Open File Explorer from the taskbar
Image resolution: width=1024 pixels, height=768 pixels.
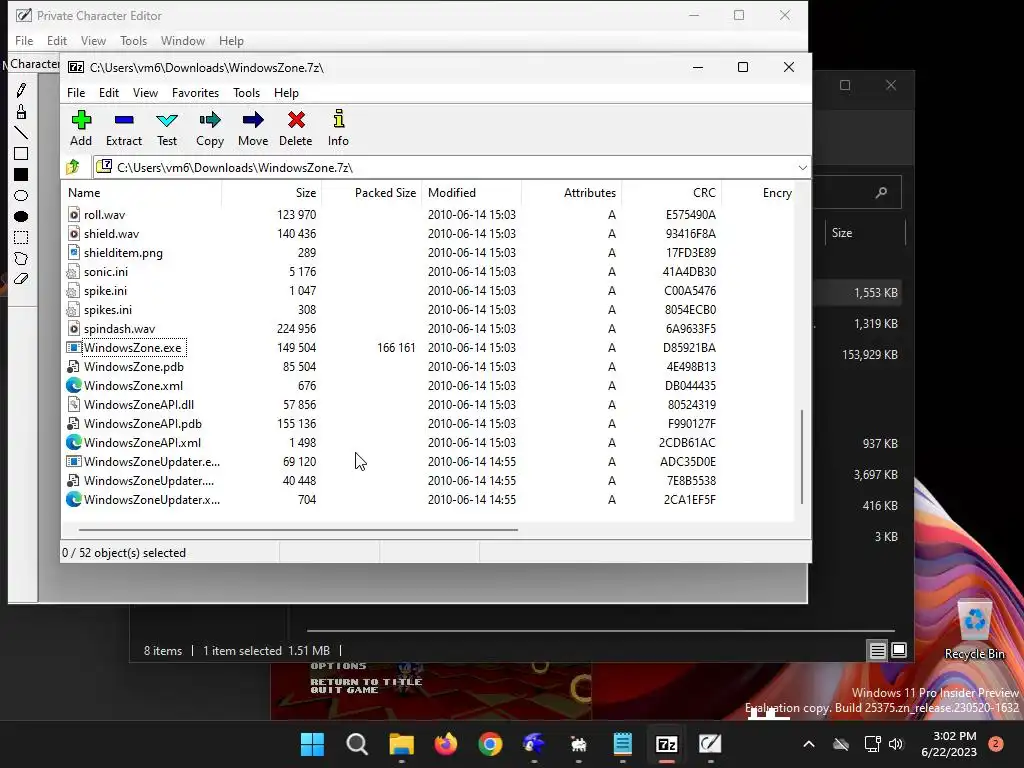coord(401,744)
